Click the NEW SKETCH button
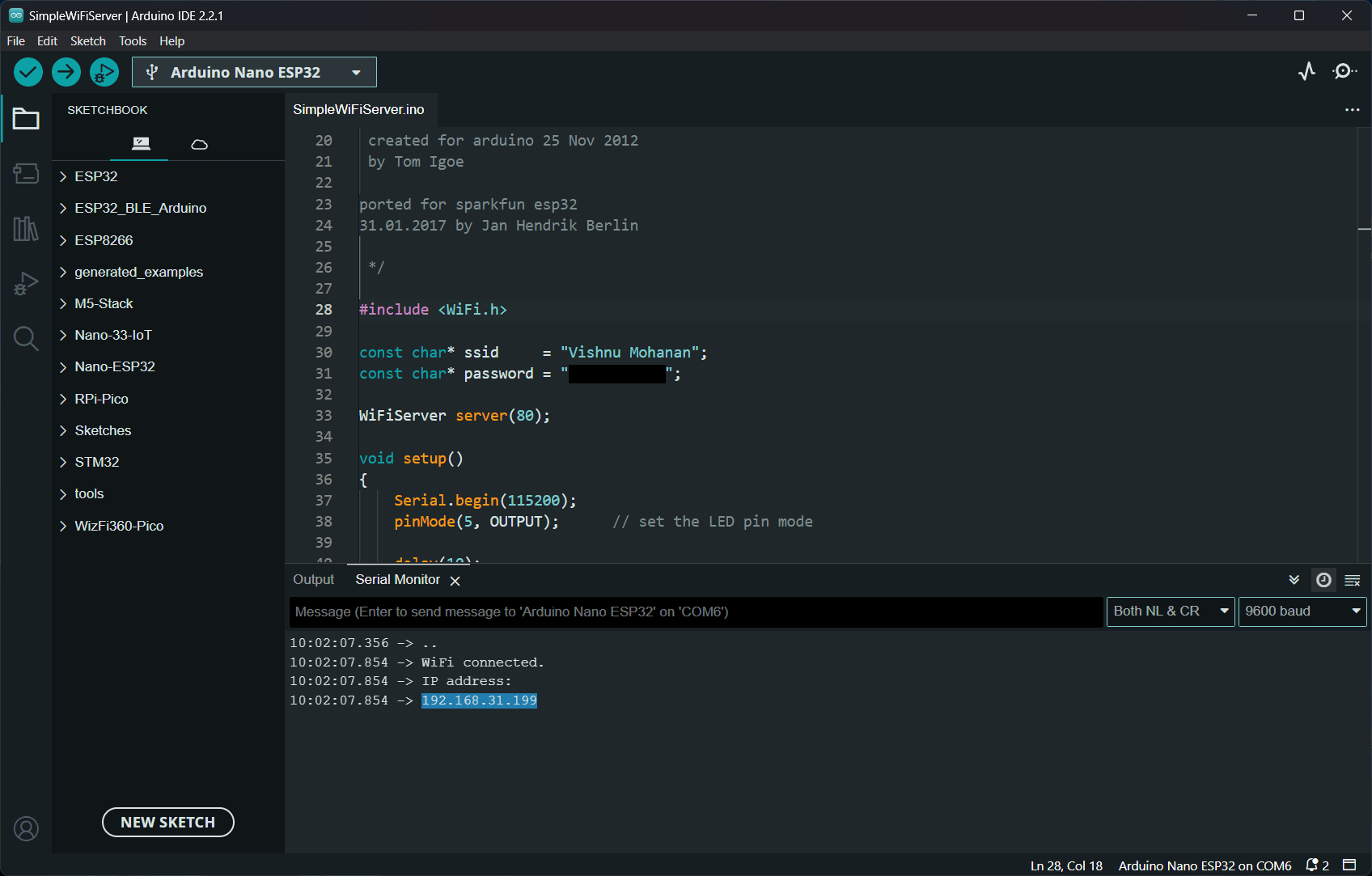 (168, 823)
